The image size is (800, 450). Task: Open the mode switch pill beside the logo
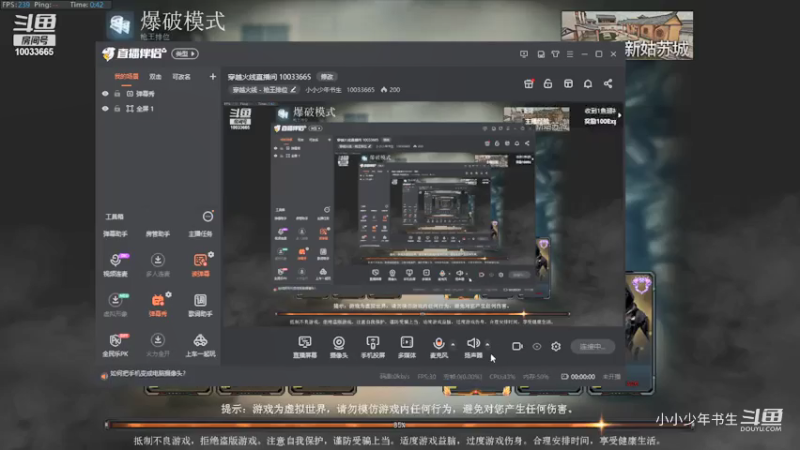pos(185,54)
